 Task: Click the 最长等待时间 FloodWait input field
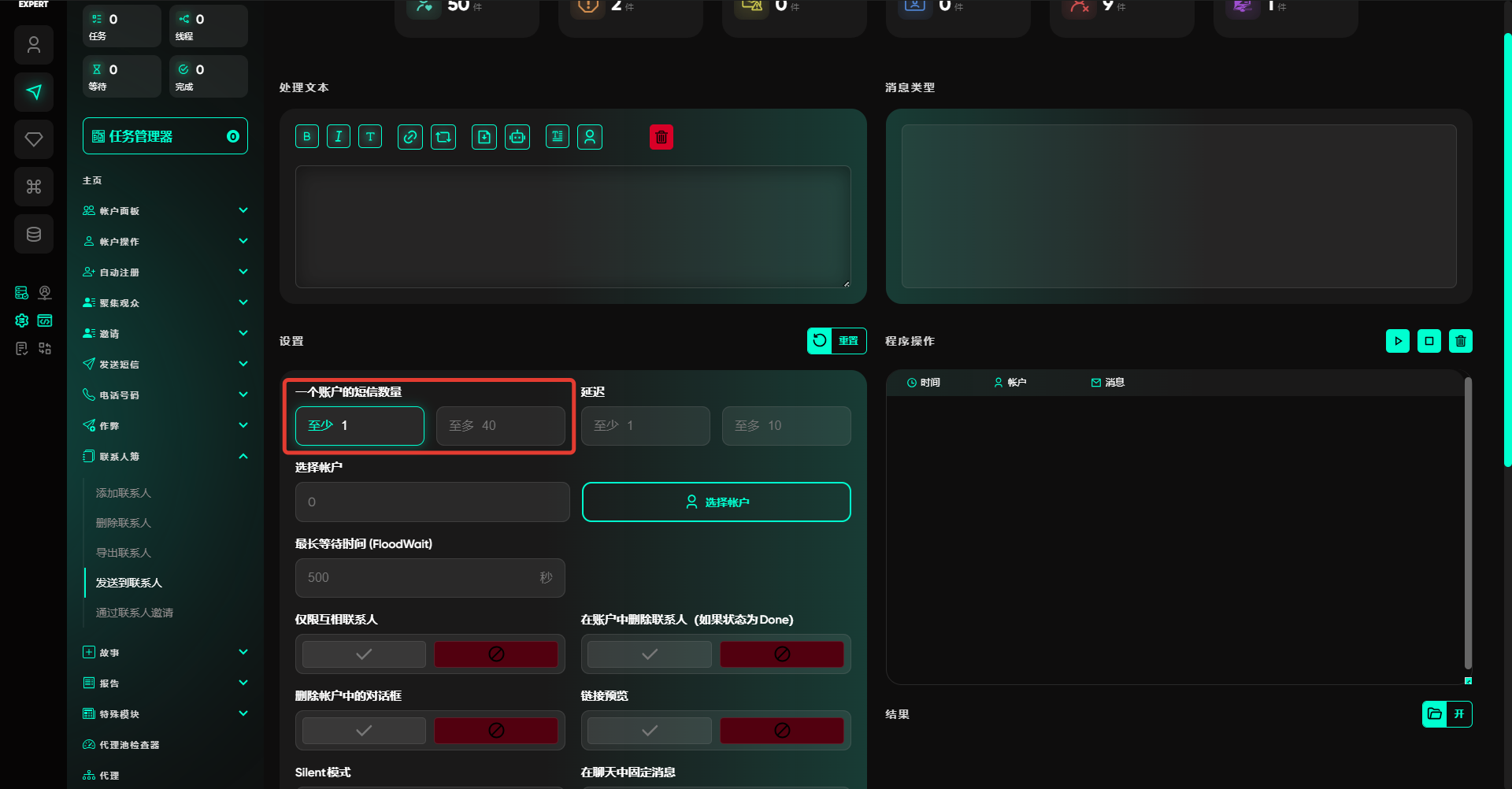pos(417,578)
